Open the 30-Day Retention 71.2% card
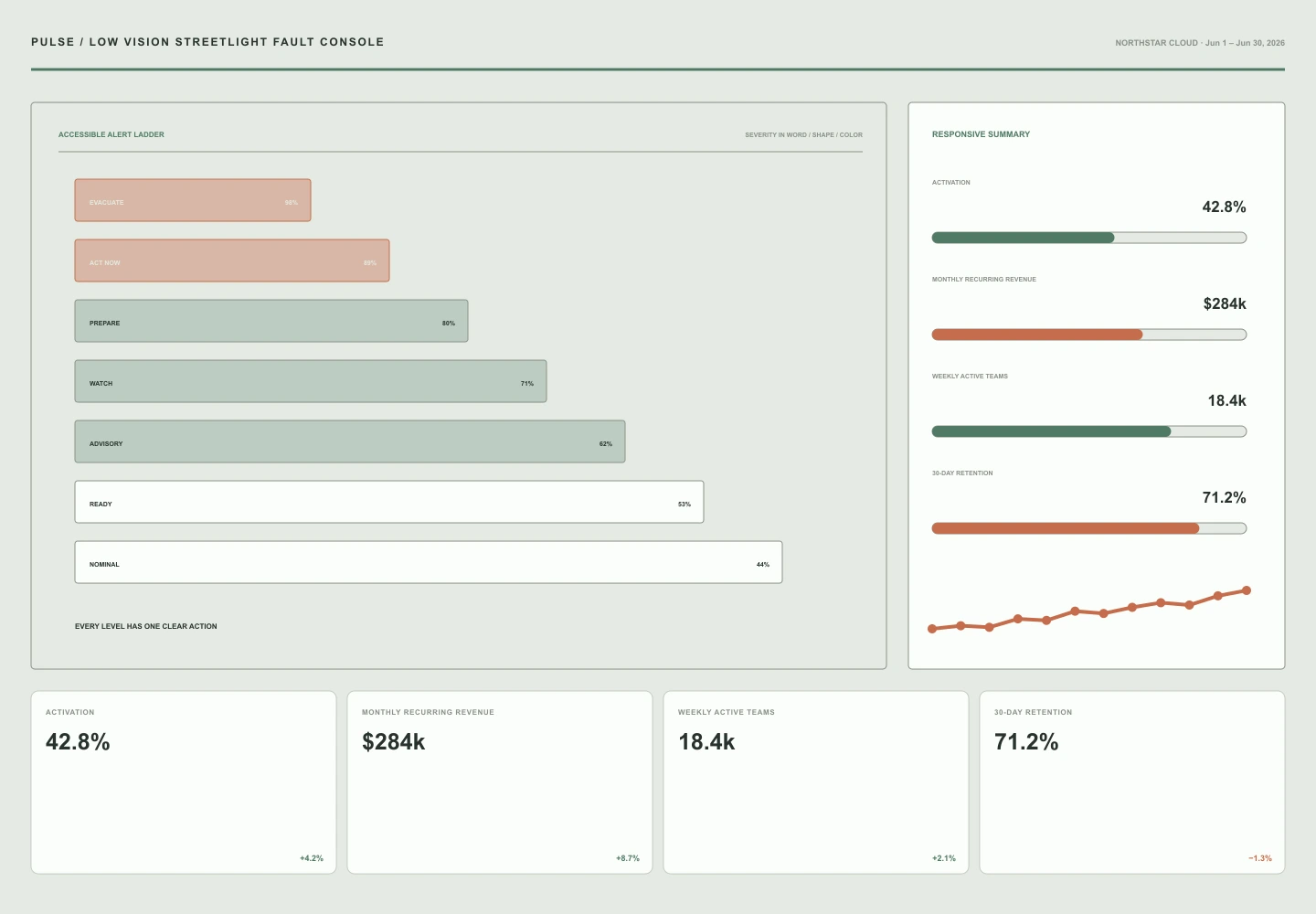Image resolution: width=1316 pixels, height=914 pixels. (1132, 782)
